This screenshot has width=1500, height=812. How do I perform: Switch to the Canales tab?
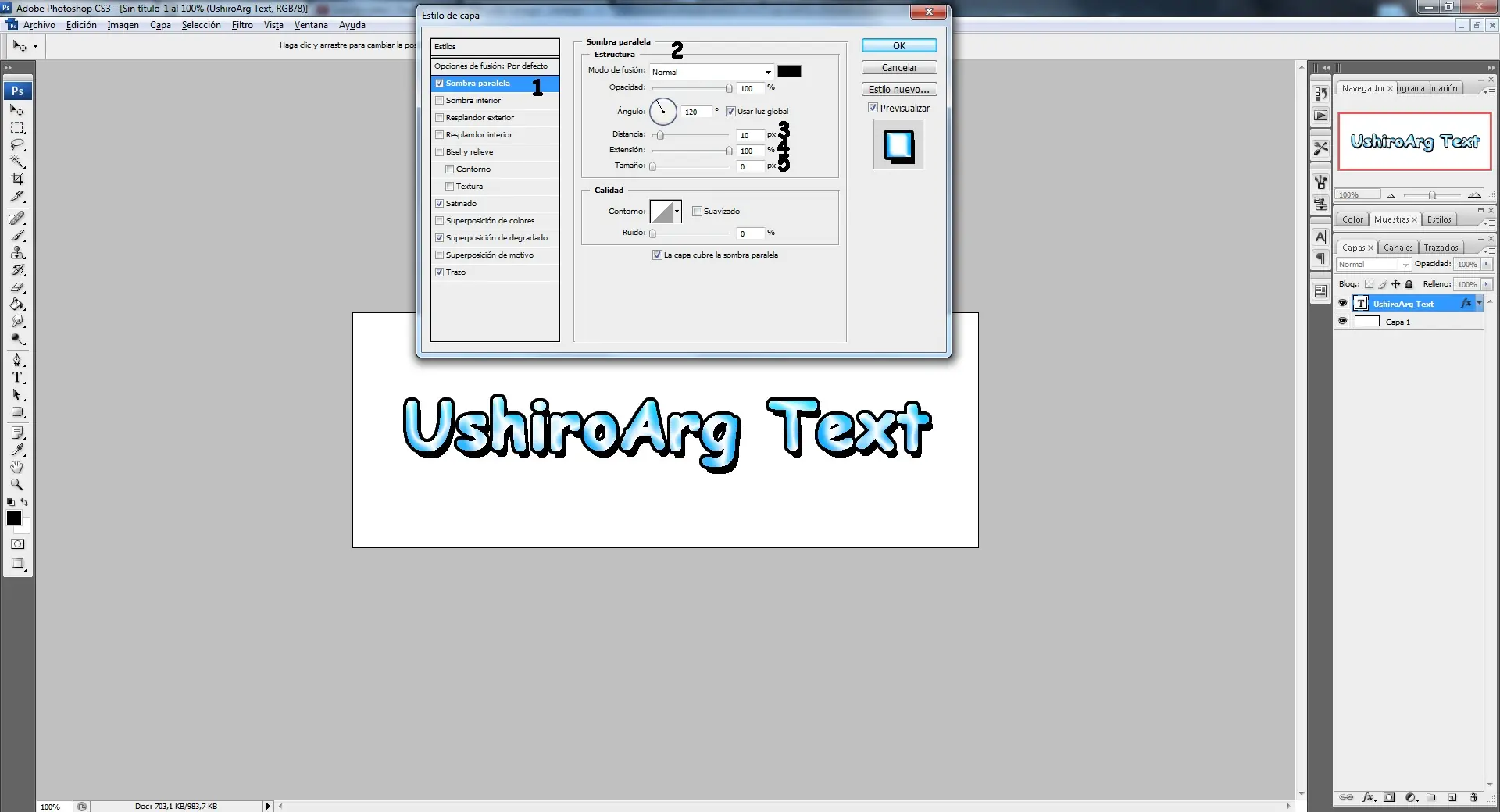[x=1398, y=248]
